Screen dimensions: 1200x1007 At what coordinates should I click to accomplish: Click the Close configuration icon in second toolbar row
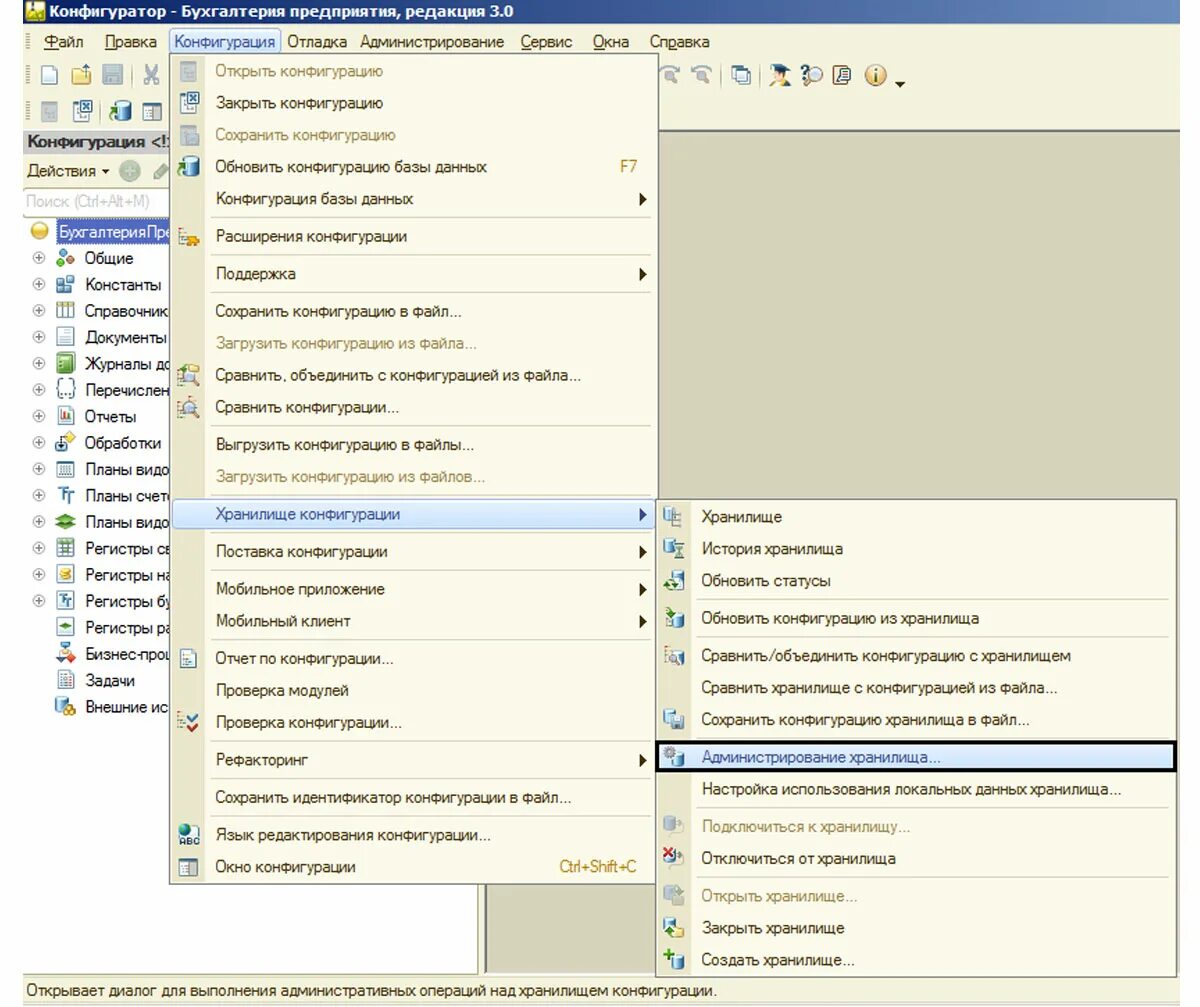[84, 111]
